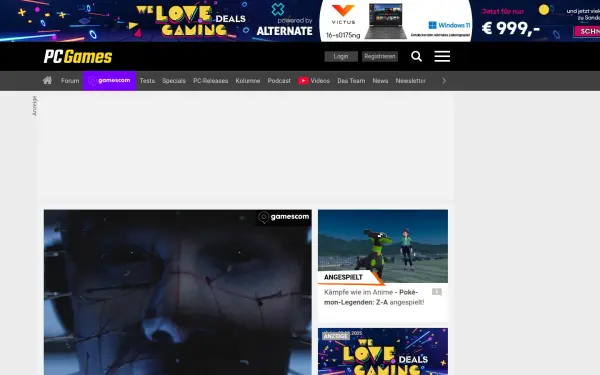
Task: Open the Specials menu item
Action: tap(174, 81)
